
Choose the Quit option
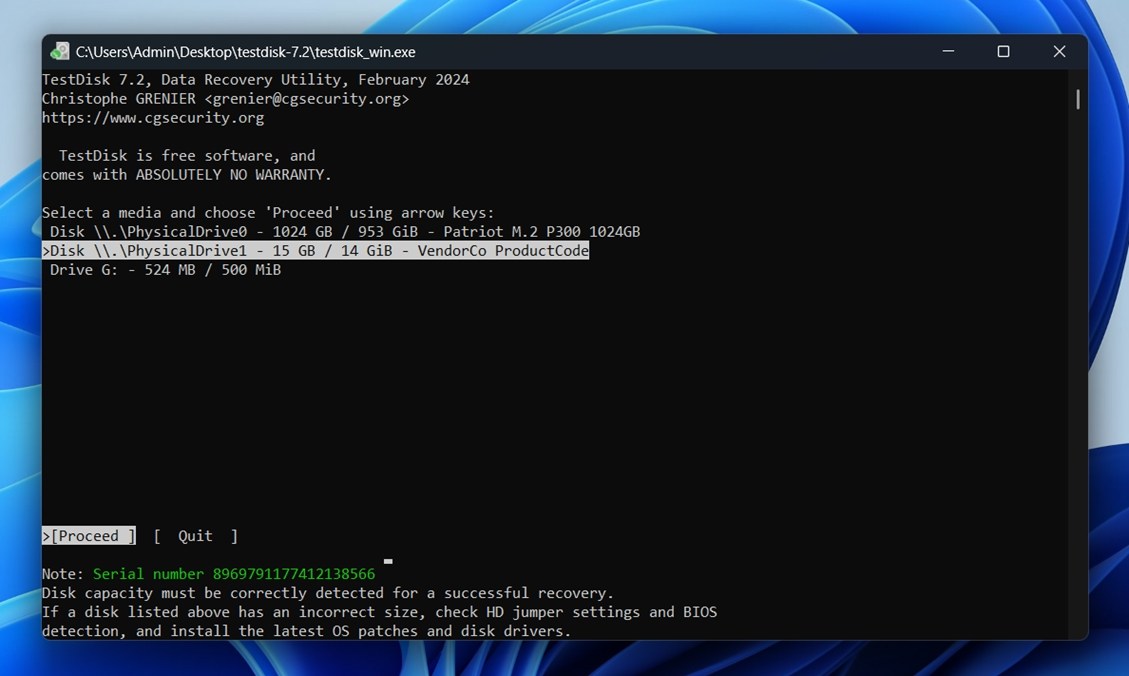[195, 536]
